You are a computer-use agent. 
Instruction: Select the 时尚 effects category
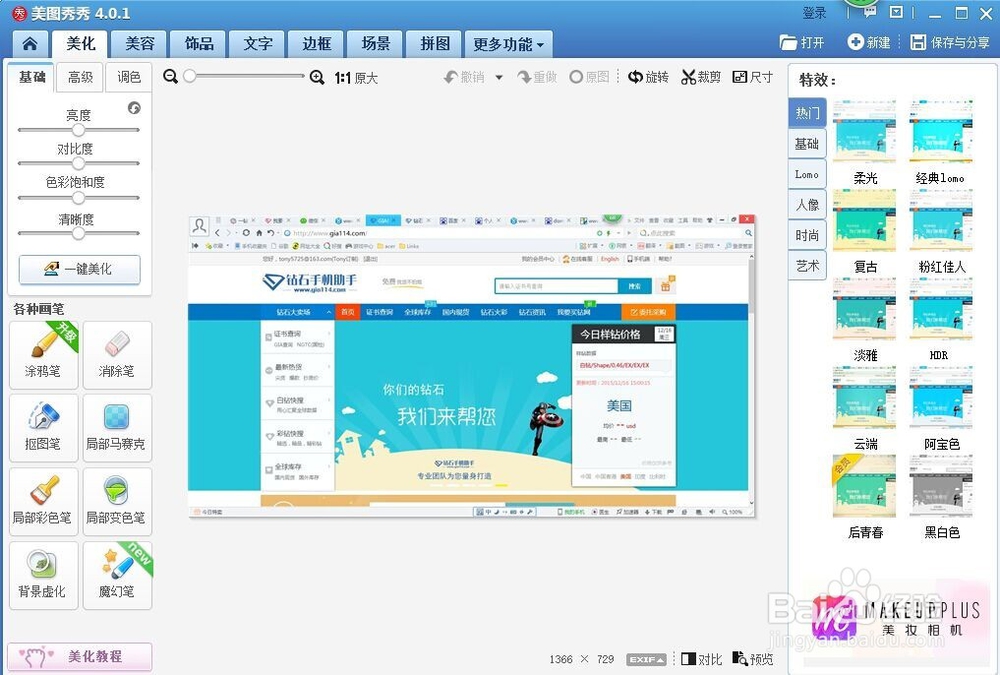[x=807, y=235]
